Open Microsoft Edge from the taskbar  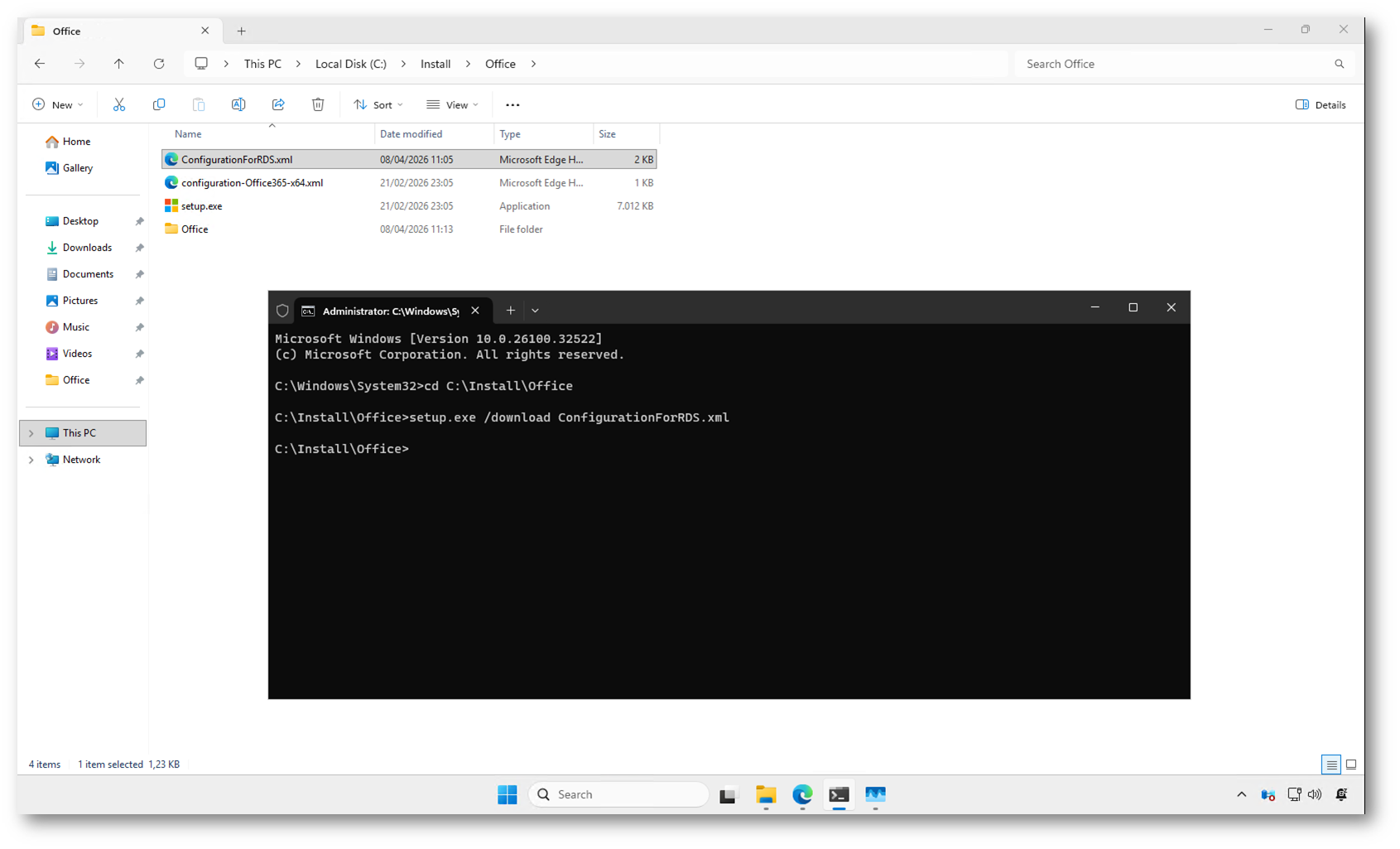pyautogui.click(x=802, y=795)
